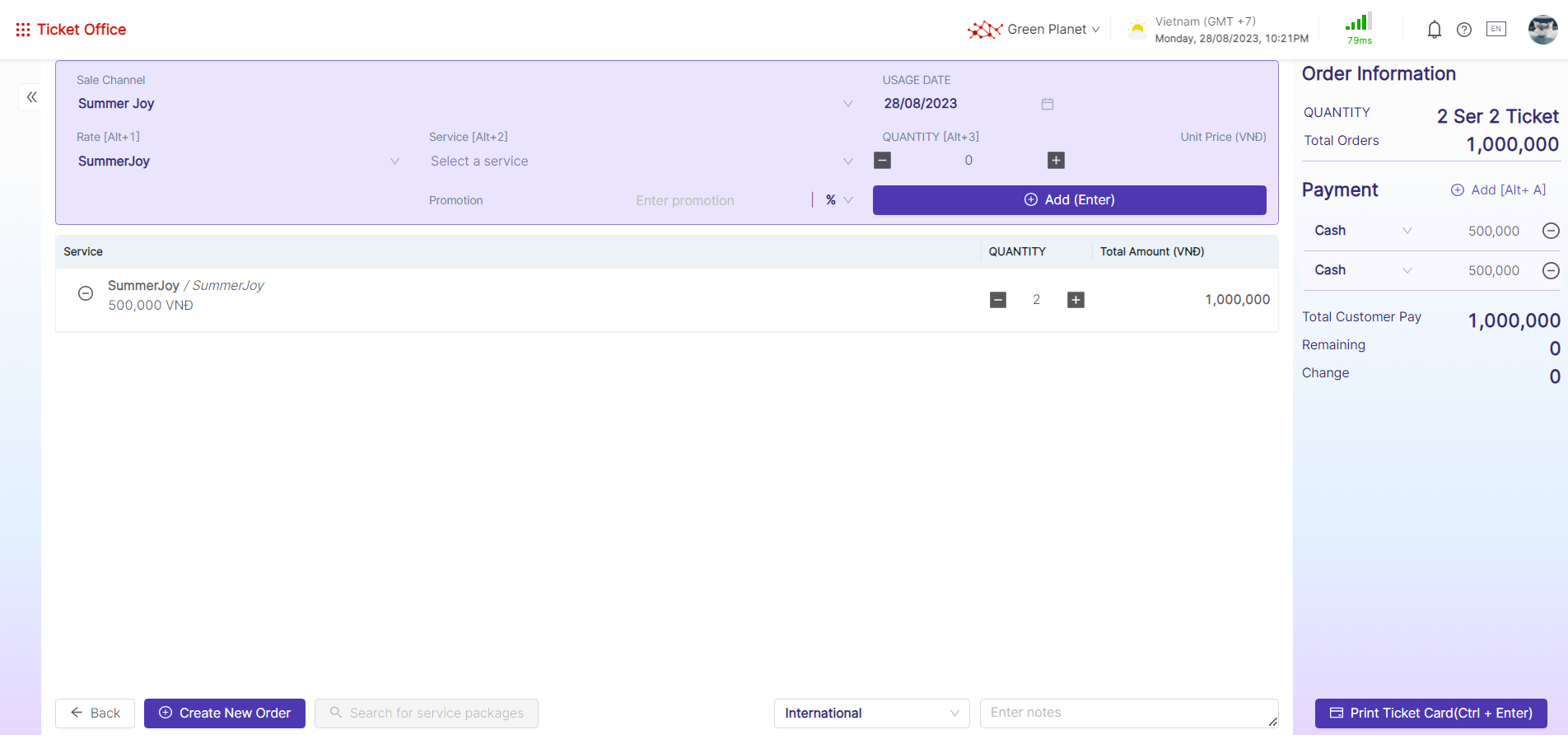Decrease SummerJoy row quantity

pos(998,300)
